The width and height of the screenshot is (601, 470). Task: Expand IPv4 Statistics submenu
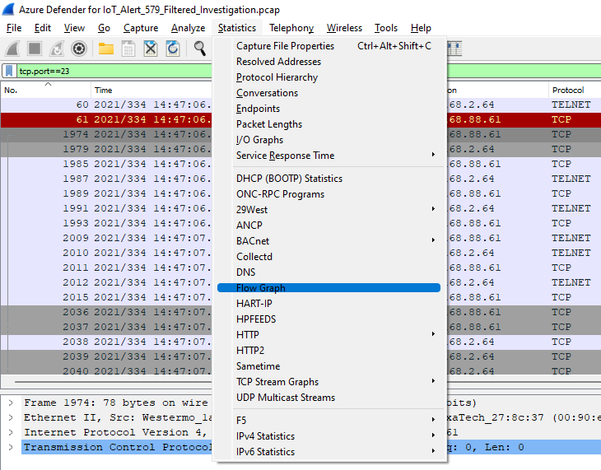(328, 436)
